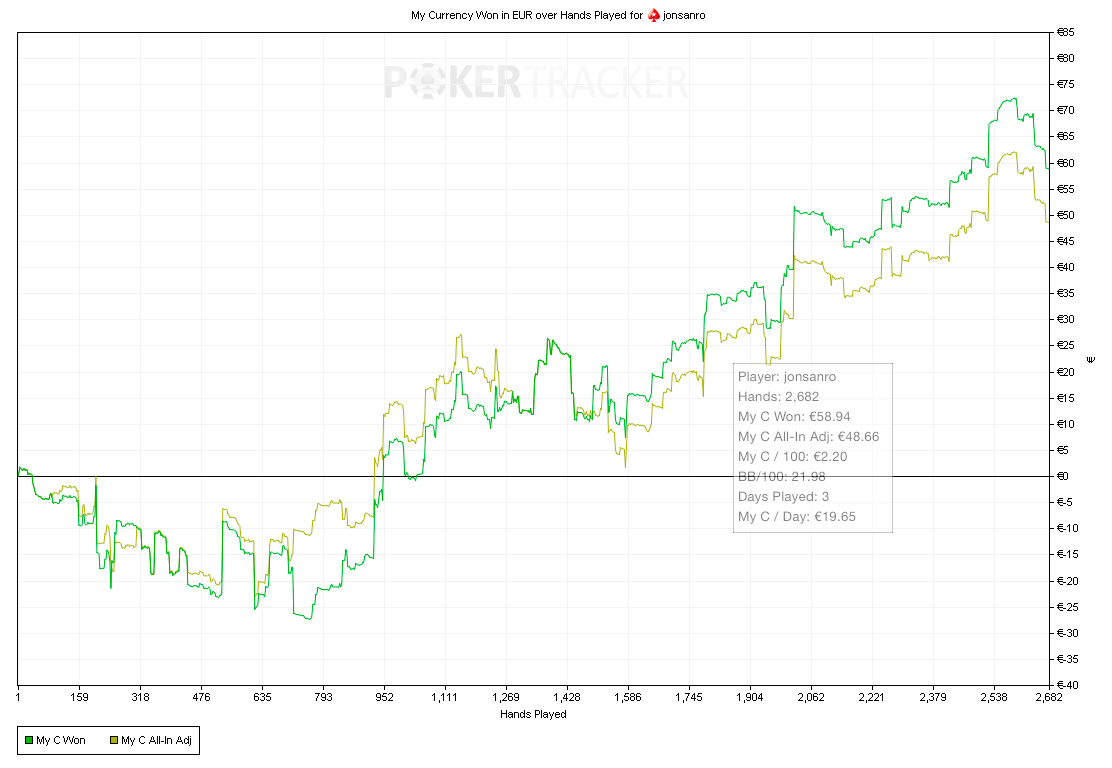
Task: Click the yellow My C All-In Adj swatch
Action: pos(114,740)
